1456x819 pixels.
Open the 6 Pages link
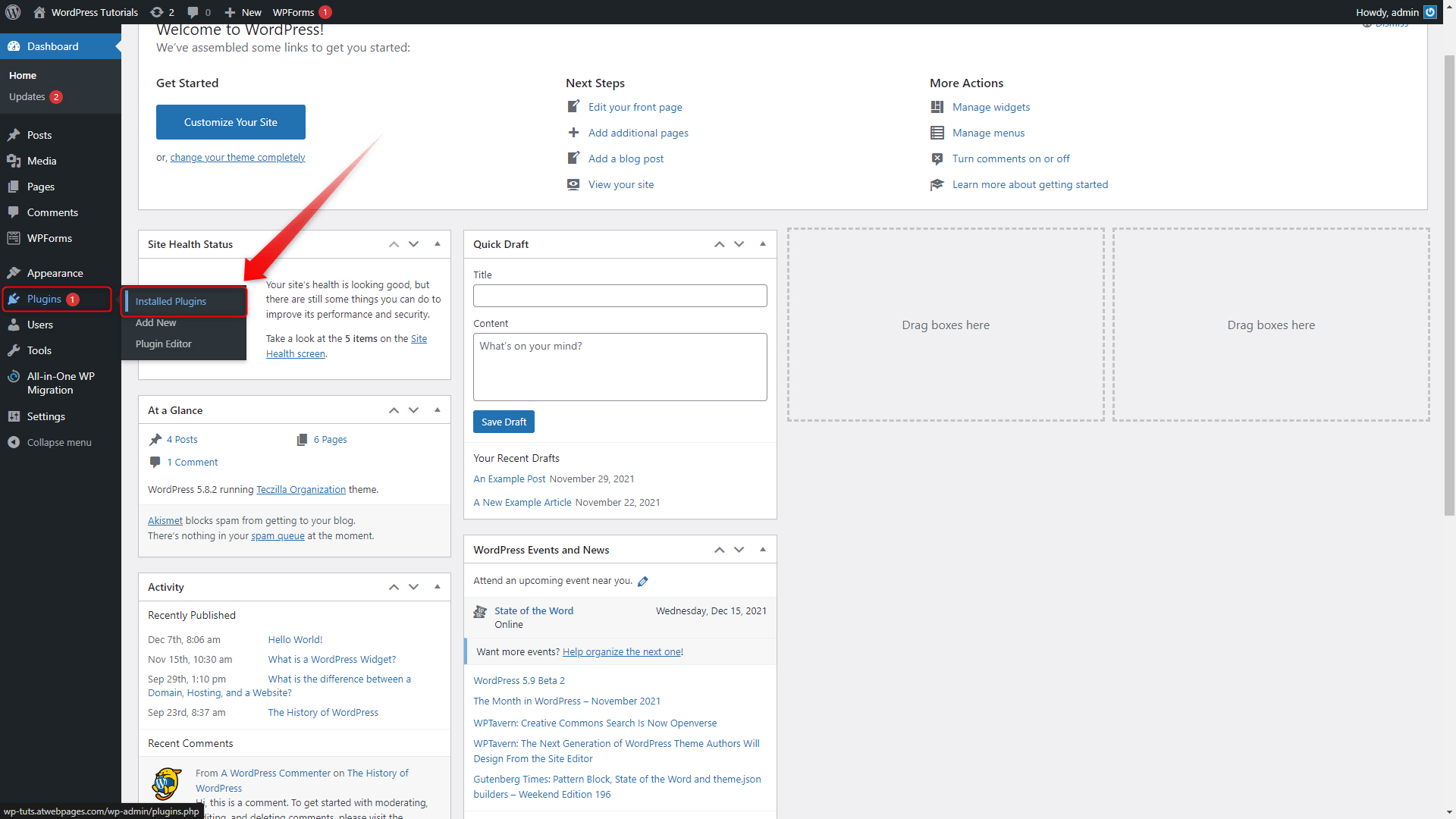tap(330, 439)
